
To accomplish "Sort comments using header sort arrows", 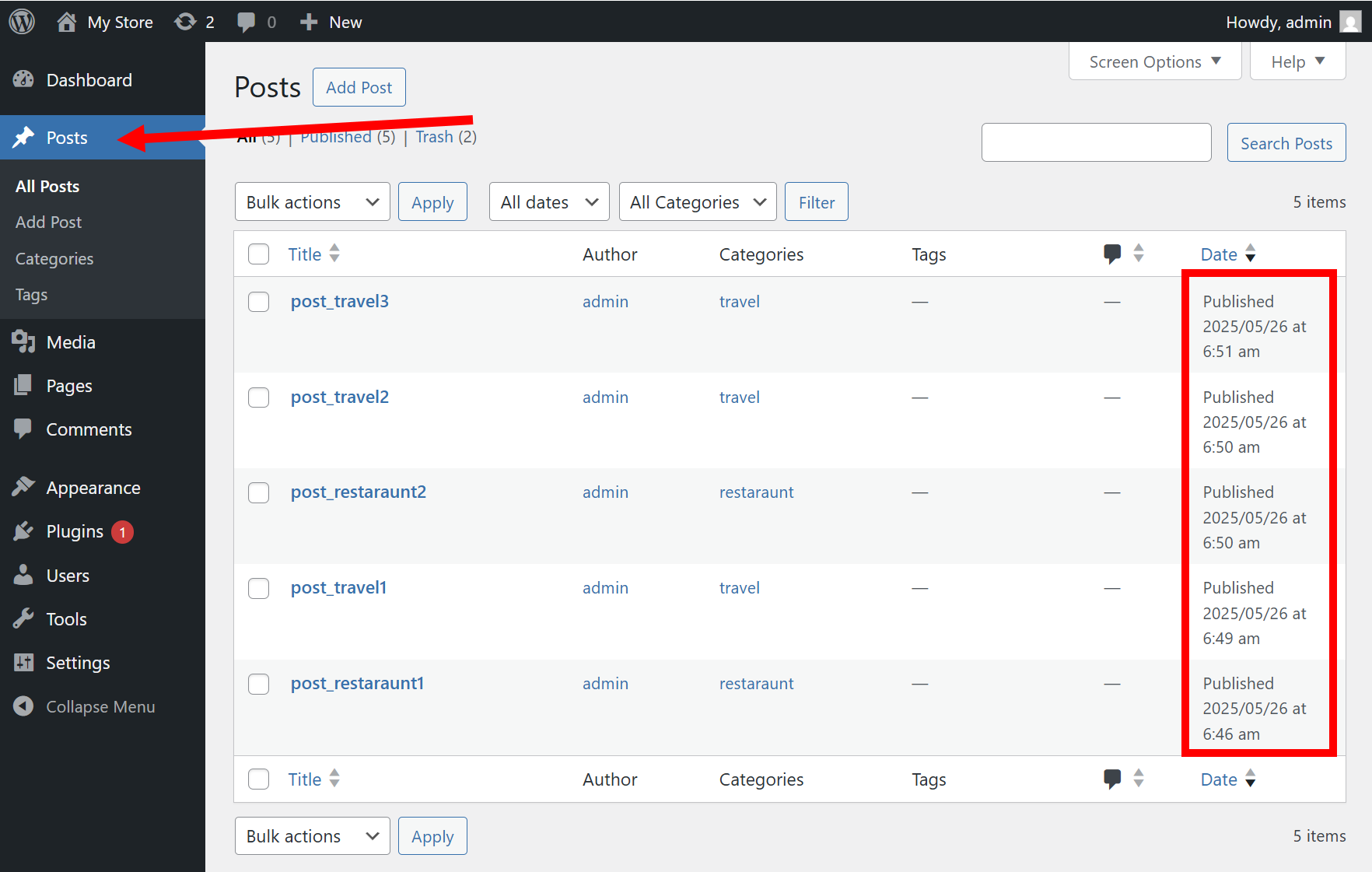I will (1139, 254).
